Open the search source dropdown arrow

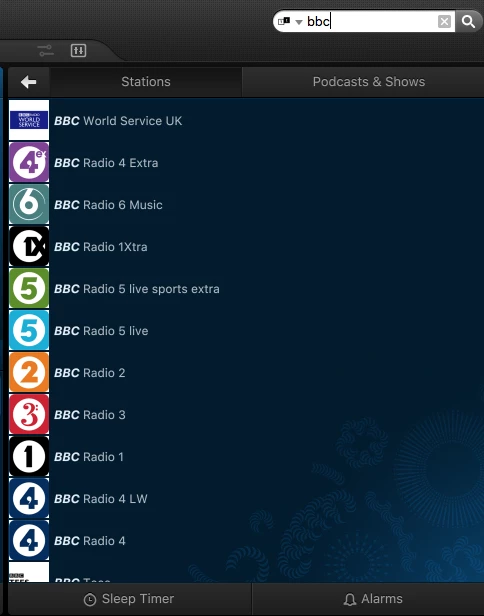(x=299, y=22)
